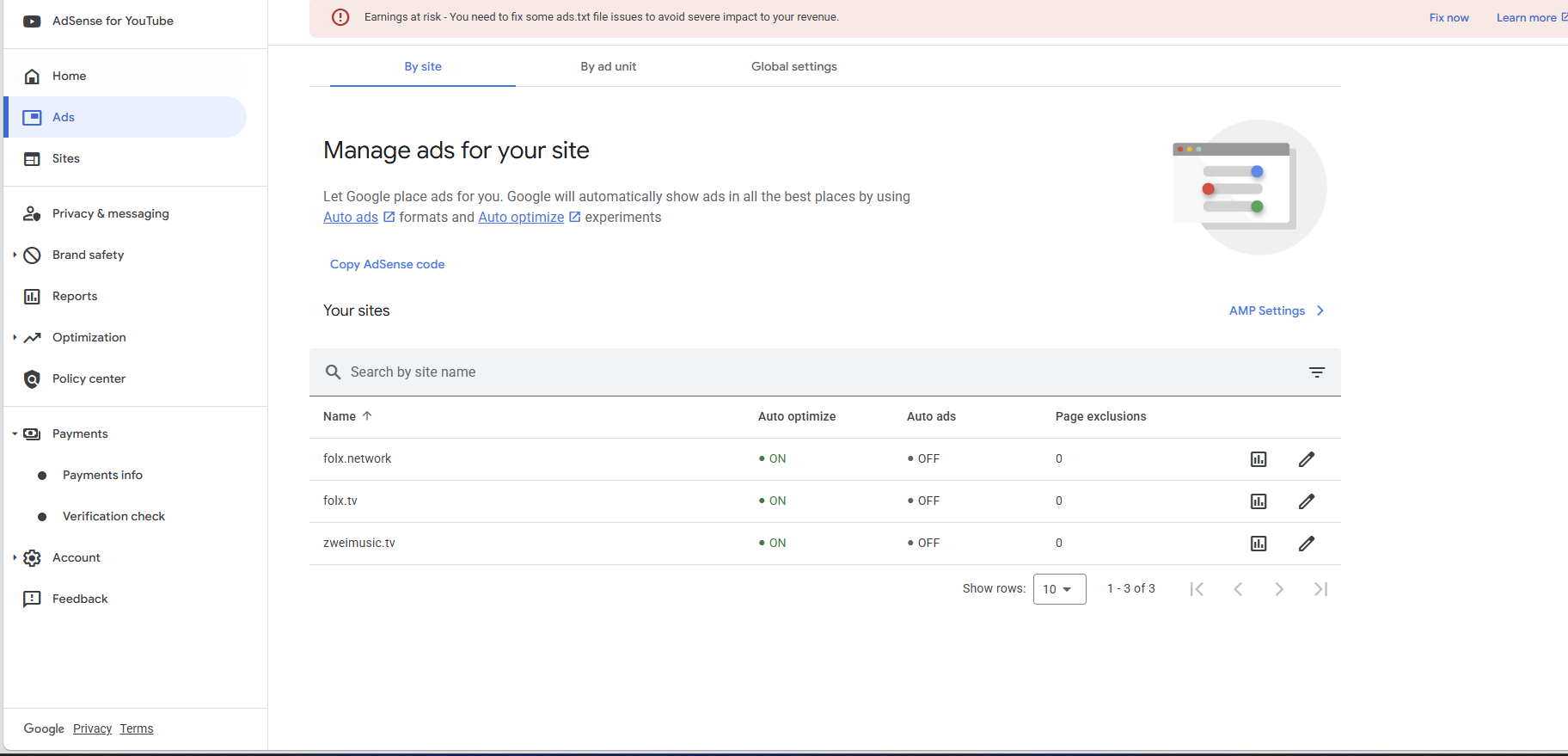
Task: View report for zweimusic.tv
Action: (x=1259, y=544)
